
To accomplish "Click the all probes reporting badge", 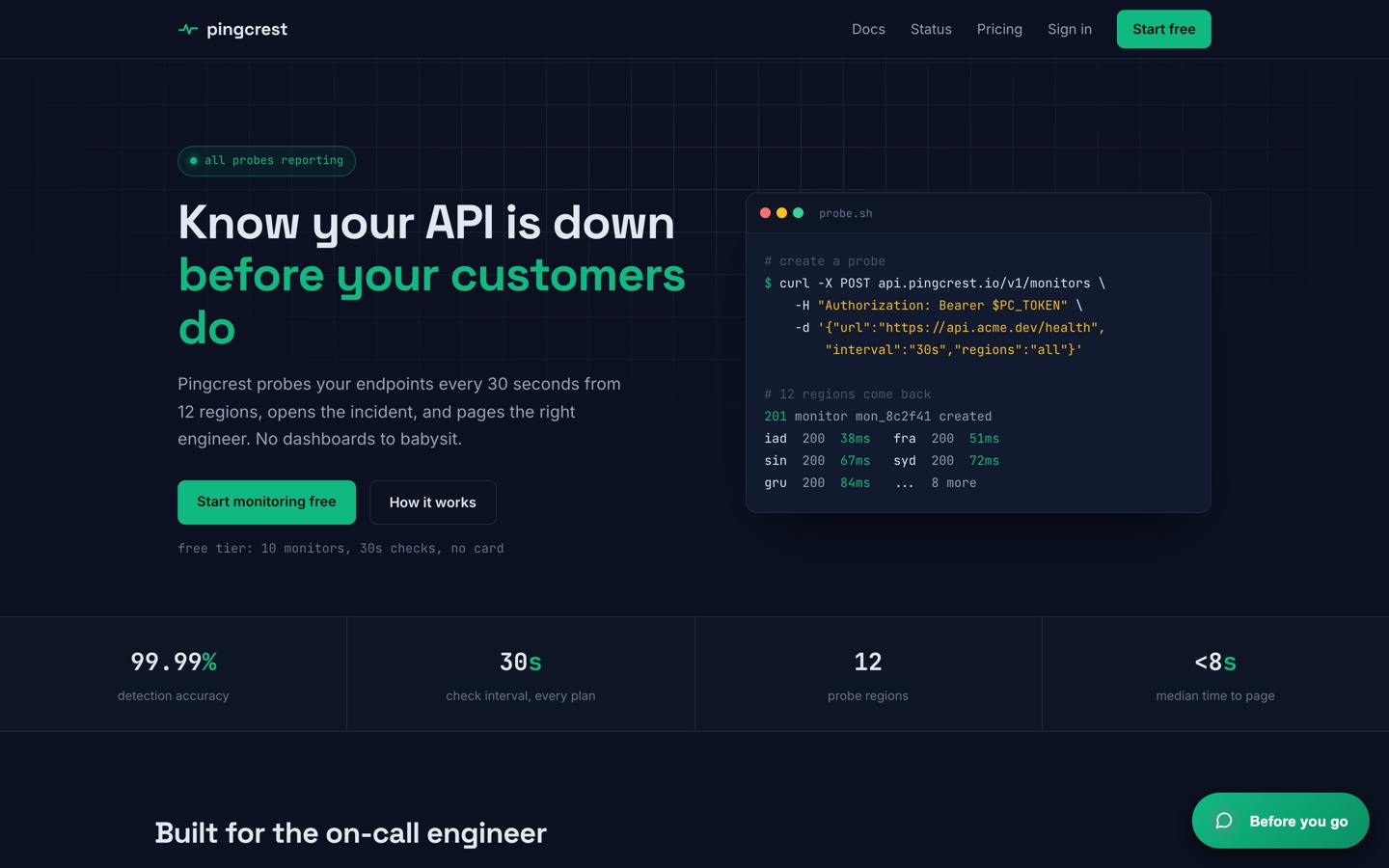I will (266, 161).
